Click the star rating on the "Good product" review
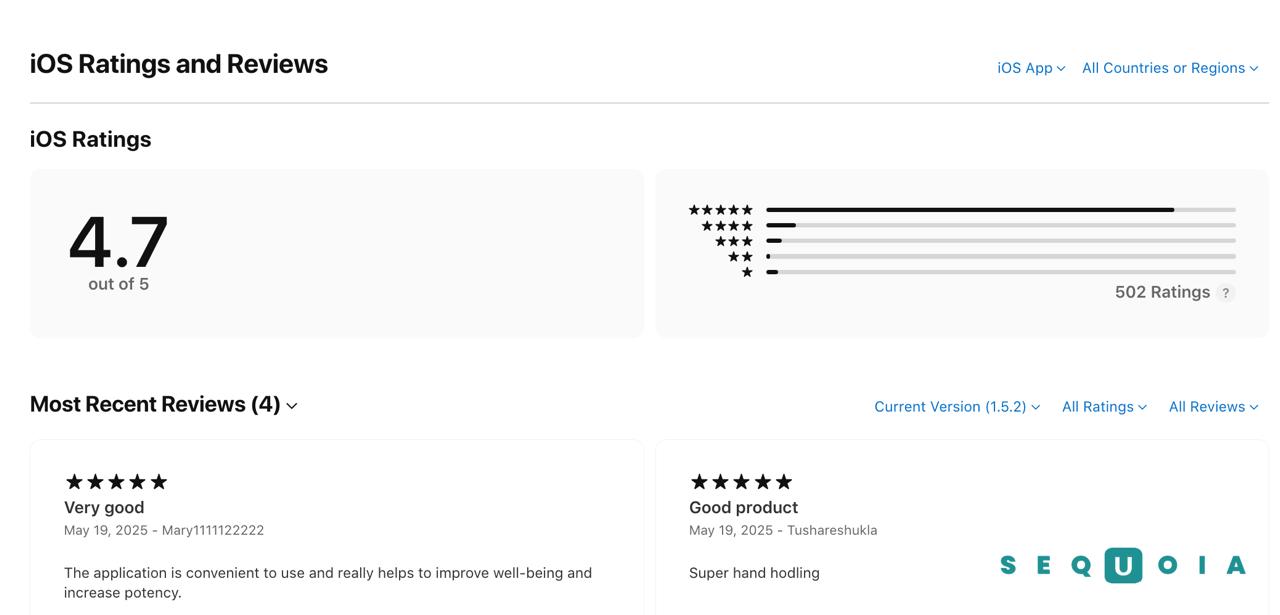Image resolution: width=1280 pixels, height=615 pixels. [741, 482]
